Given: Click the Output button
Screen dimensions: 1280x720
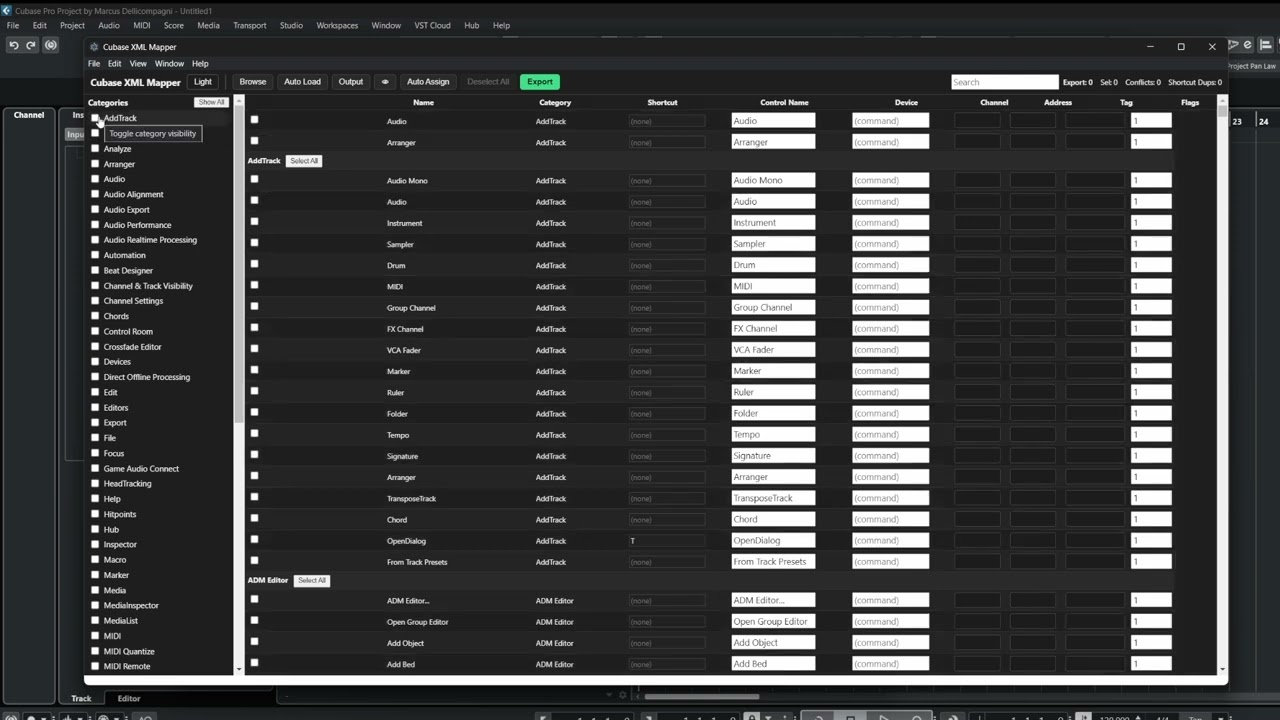Looking at the screenshot, I should 351,82.
